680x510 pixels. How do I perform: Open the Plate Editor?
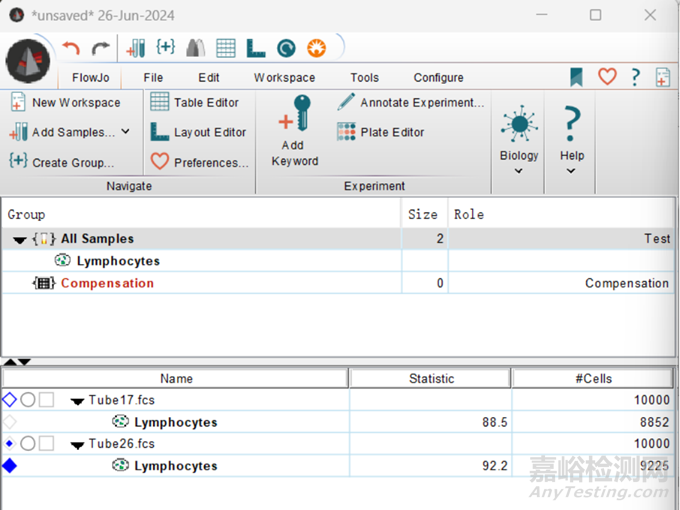click(x=381, y=132)
